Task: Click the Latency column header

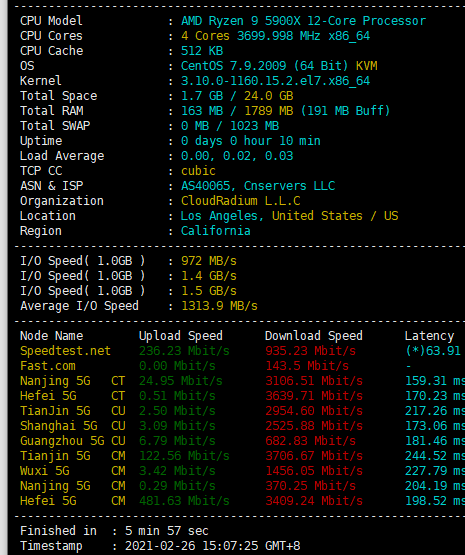Action: click(x=429, y=336)
